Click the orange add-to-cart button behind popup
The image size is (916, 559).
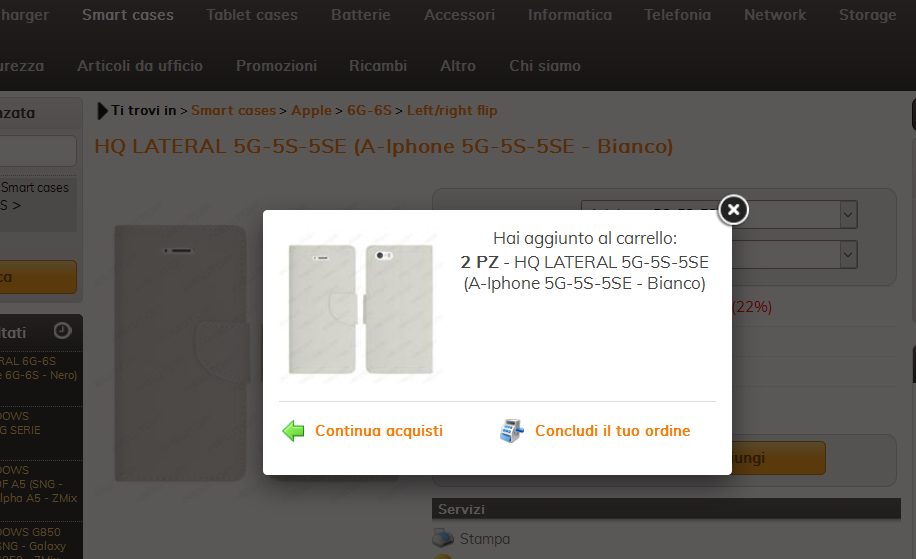(x=778, y=458)
